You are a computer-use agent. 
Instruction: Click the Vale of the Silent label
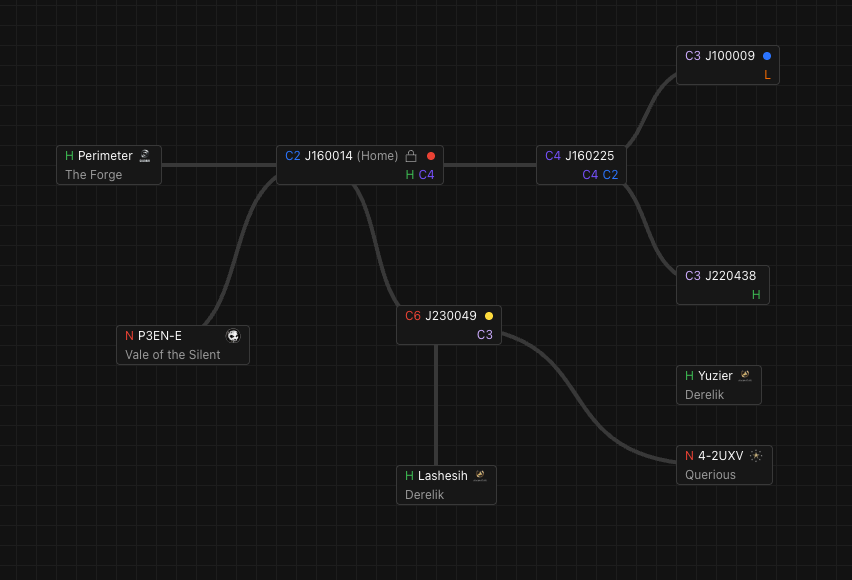pyautogui.click(x=173, y=355)
